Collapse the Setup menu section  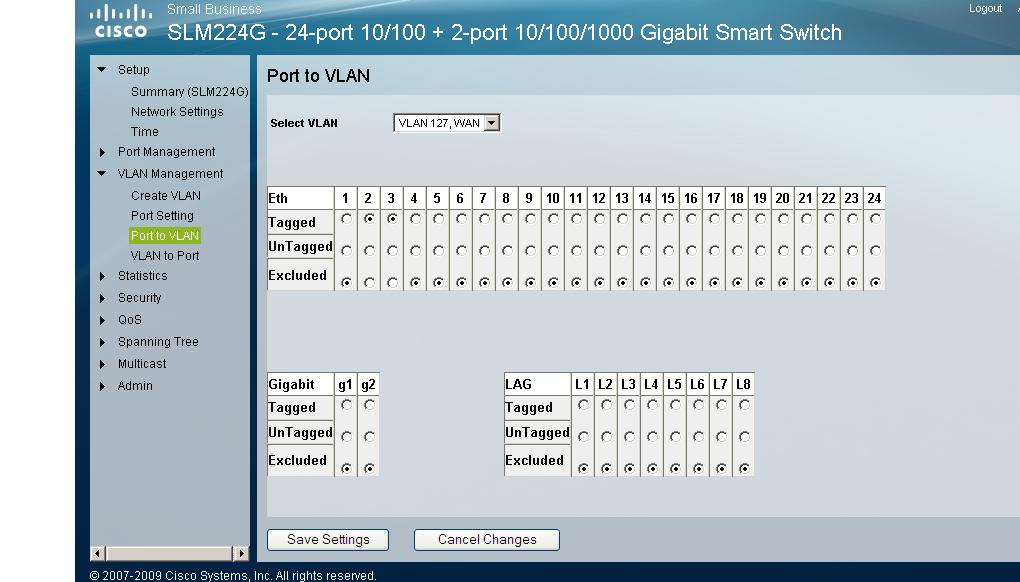tap(101, 70)
